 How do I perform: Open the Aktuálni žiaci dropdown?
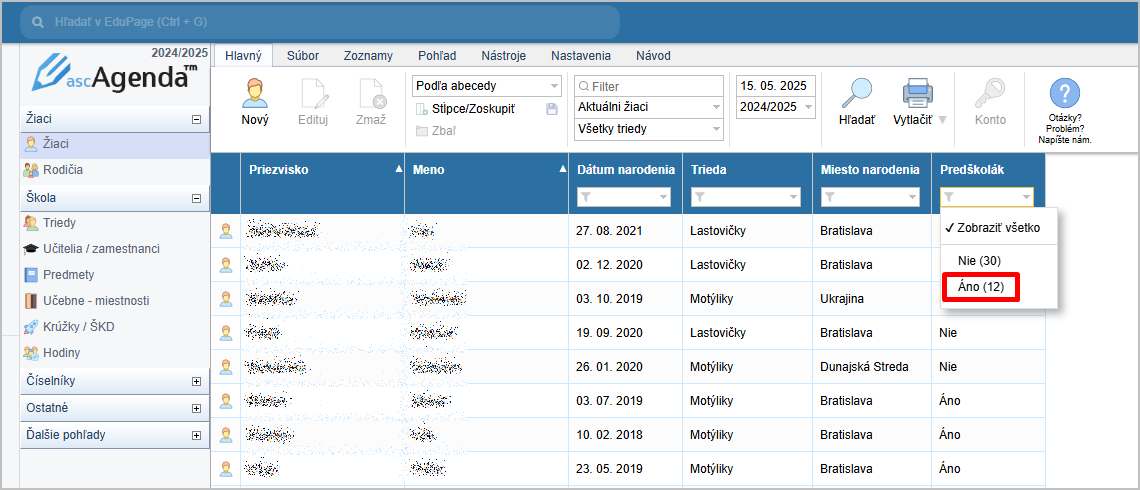pos(648,107)
